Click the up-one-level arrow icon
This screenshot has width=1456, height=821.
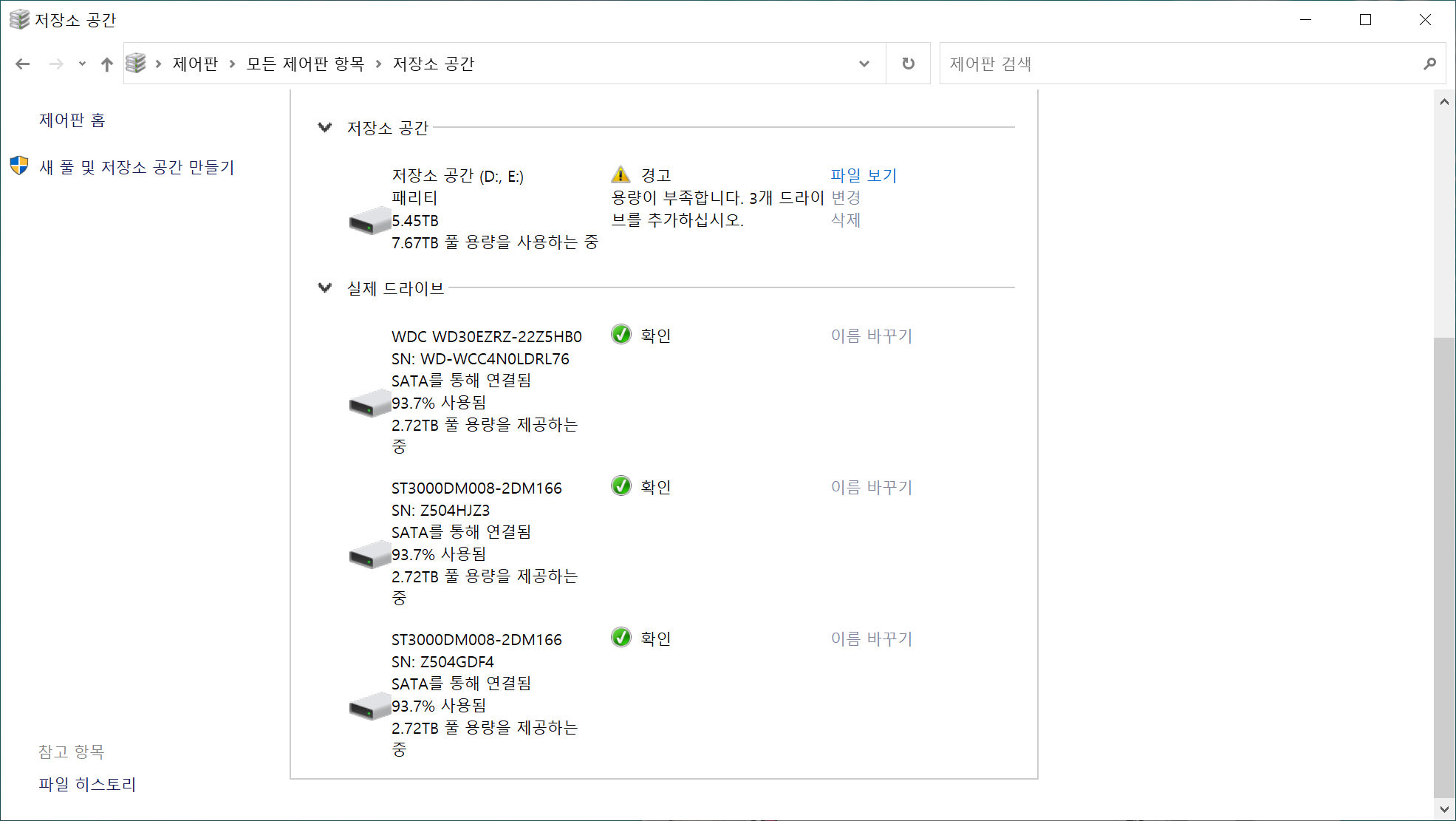[107, 64]
